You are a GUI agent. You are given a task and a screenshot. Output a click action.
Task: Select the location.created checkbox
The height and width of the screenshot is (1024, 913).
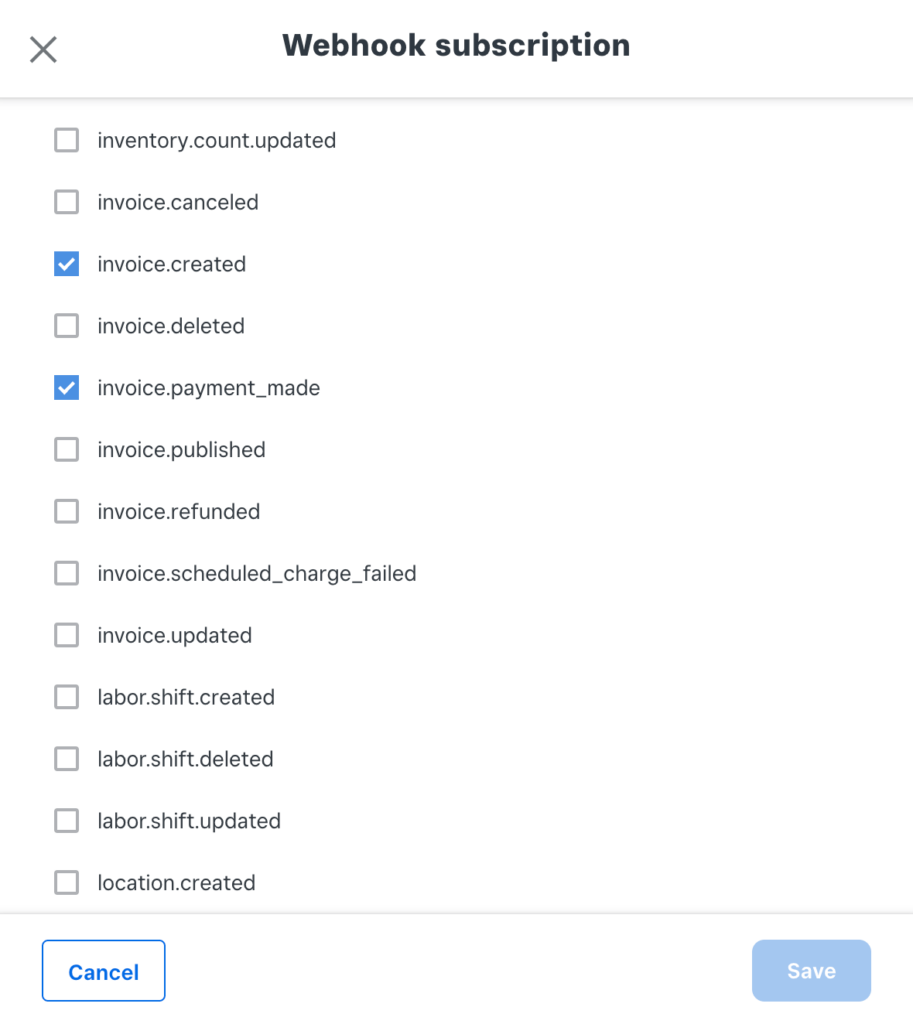click(67, 882)
